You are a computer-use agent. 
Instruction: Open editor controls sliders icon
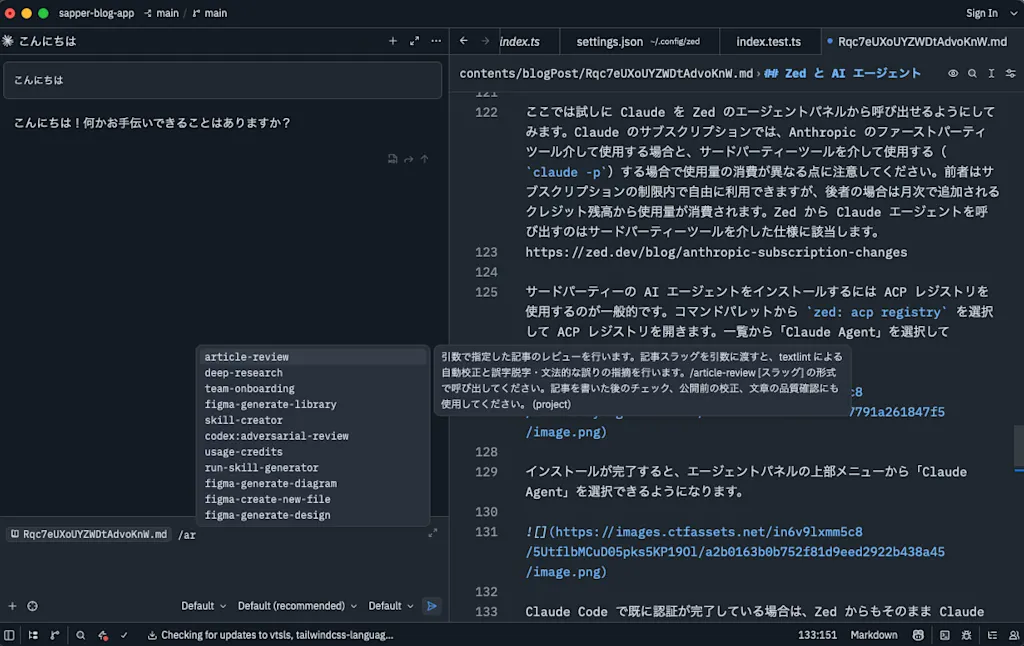click(1011, 73)
